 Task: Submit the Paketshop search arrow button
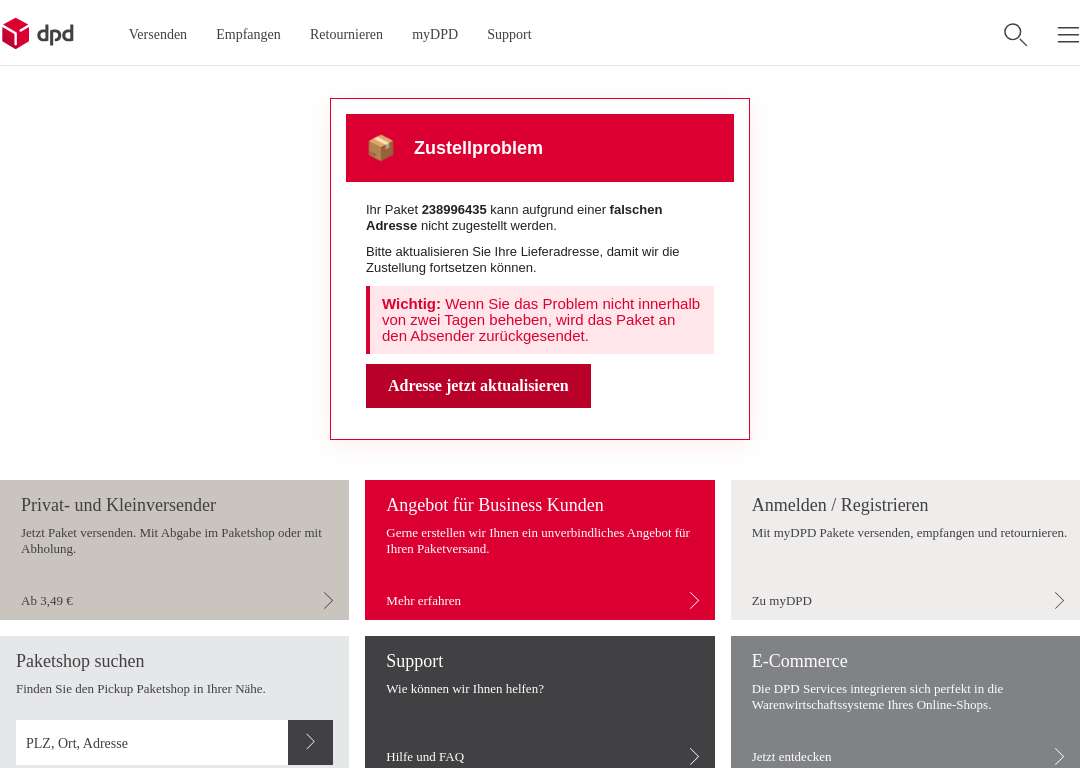[x=311, y=743]
